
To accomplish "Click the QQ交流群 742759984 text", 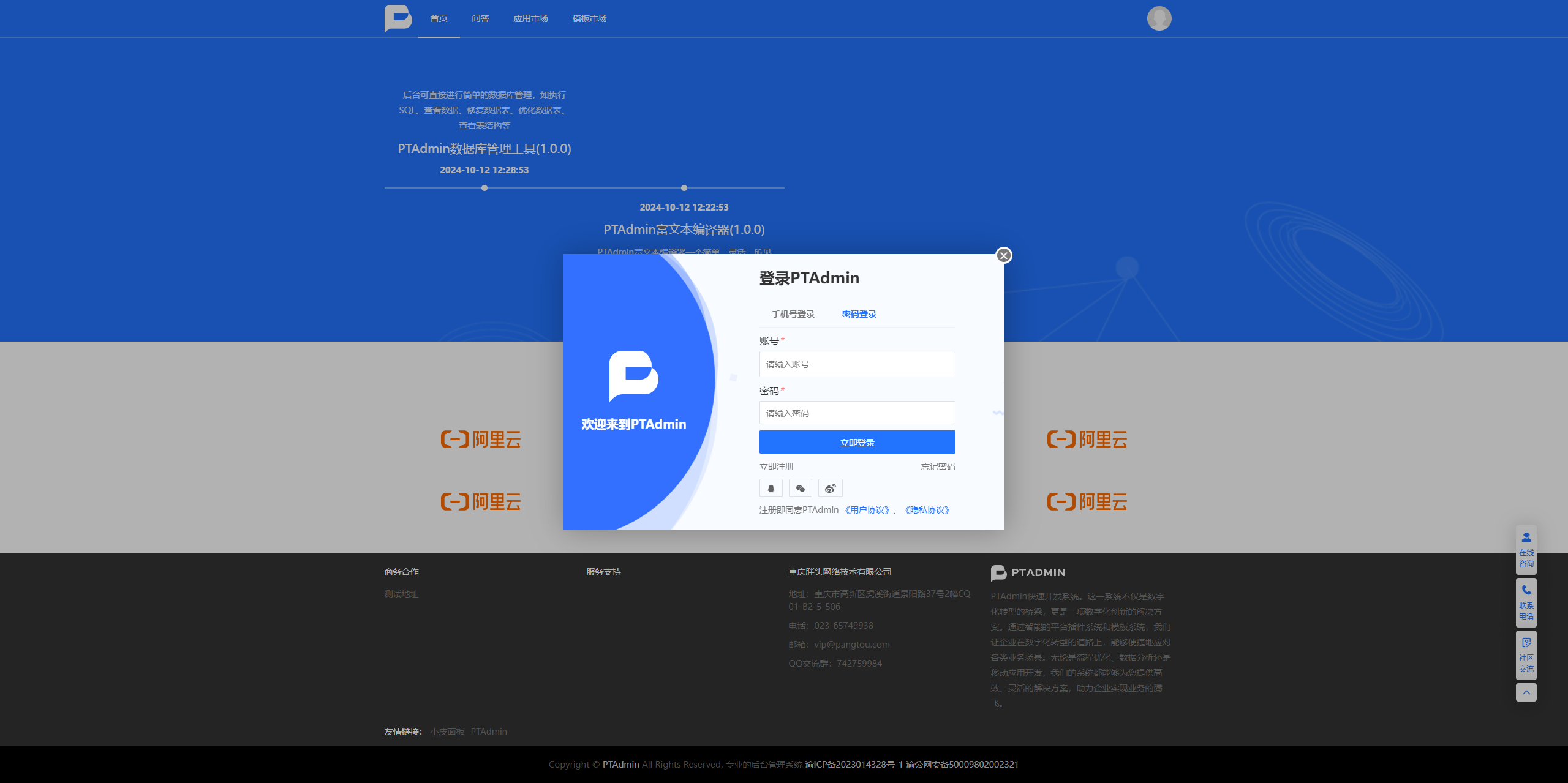I will coord(835,664).
